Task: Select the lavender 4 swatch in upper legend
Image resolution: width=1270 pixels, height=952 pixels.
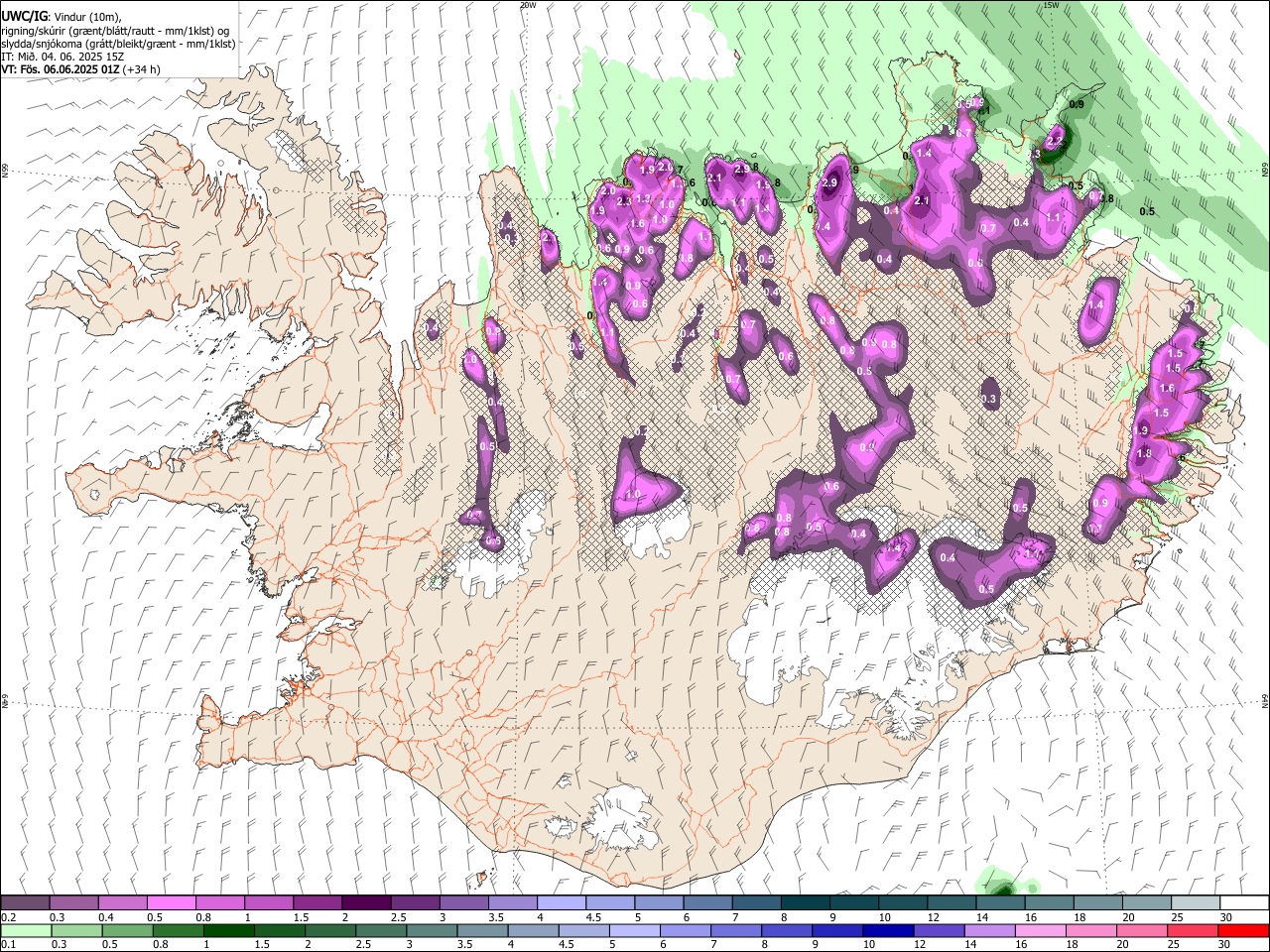Action: 560,903
